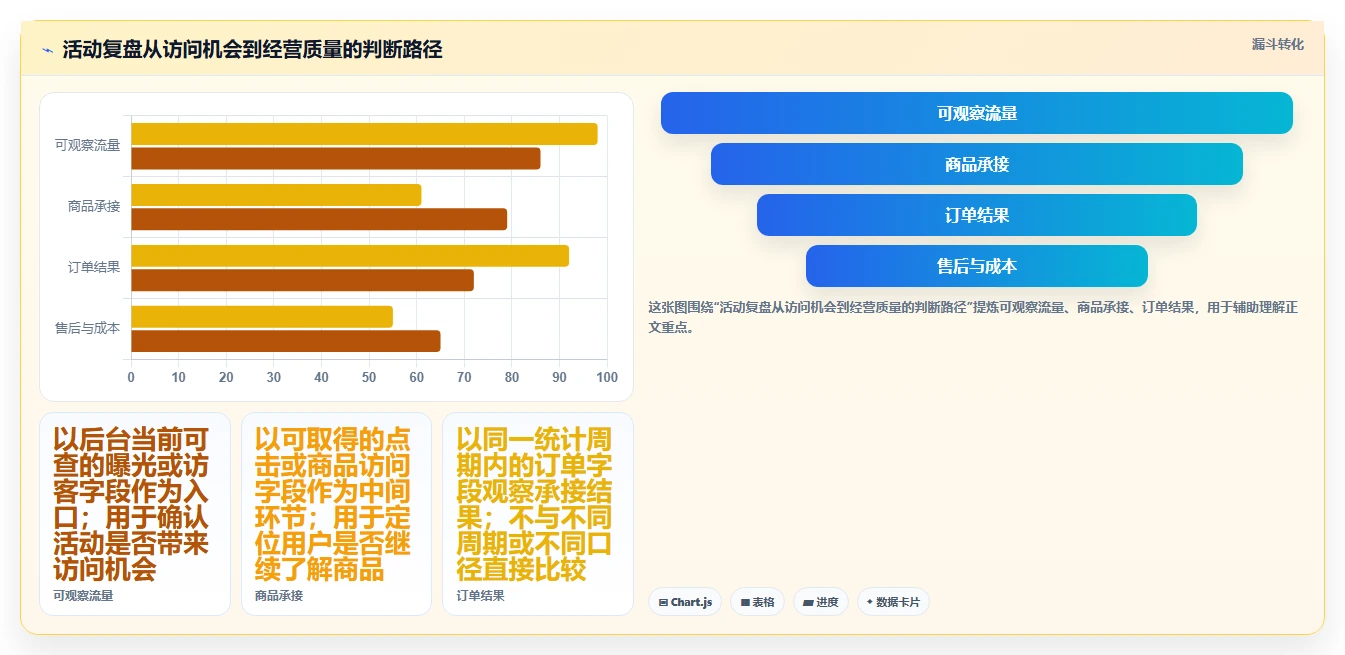Click the small 订单结果 caption under third card

pos(481,596)
